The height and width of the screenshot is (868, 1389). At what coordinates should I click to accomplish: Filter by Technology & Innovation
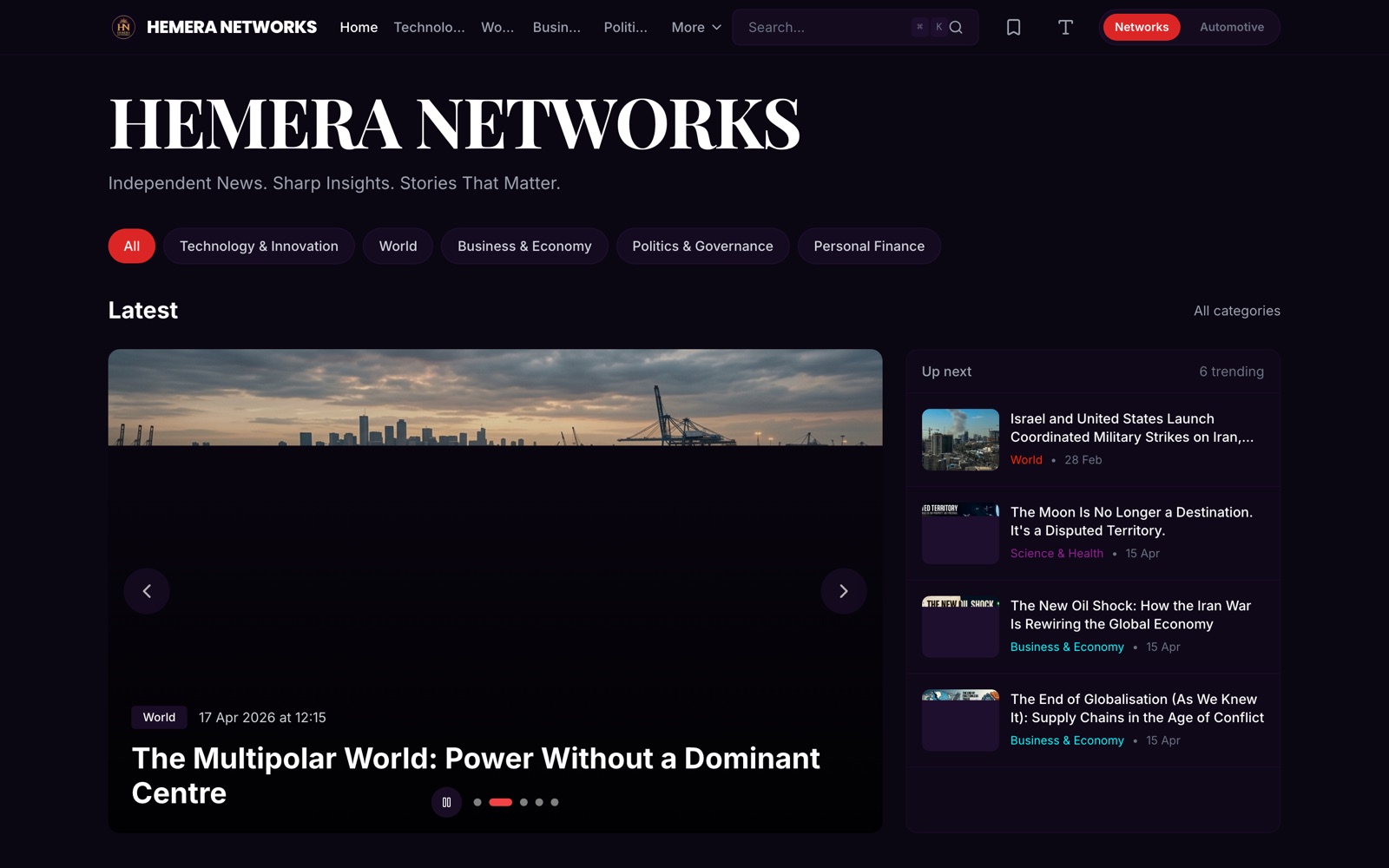pyautogui.click(x=259, y=246)
